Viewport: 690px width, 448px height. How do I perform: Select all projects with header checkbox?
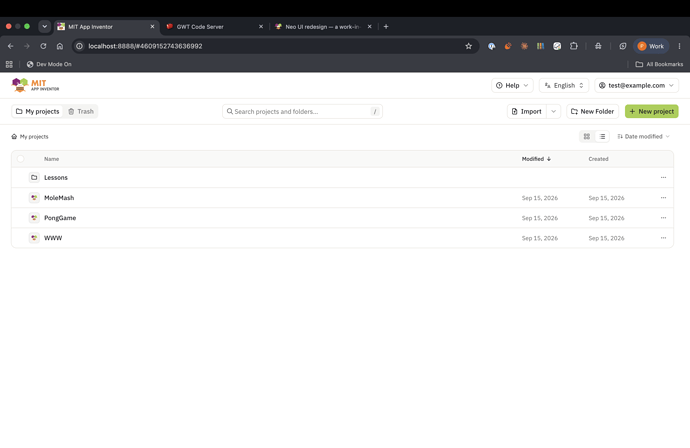21,159
